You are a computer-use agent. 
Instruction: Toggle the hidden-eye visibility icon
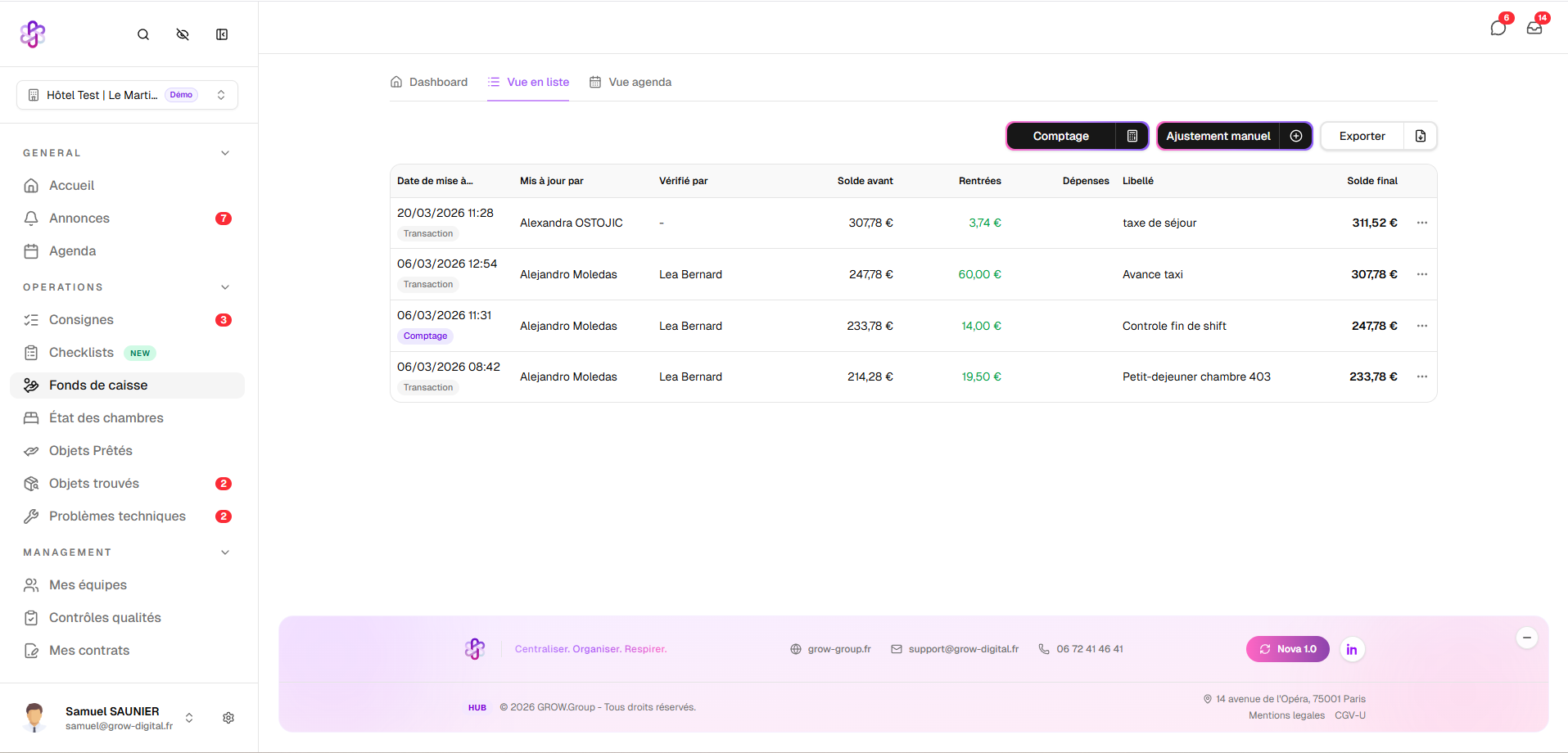click(x=183, y=34)
